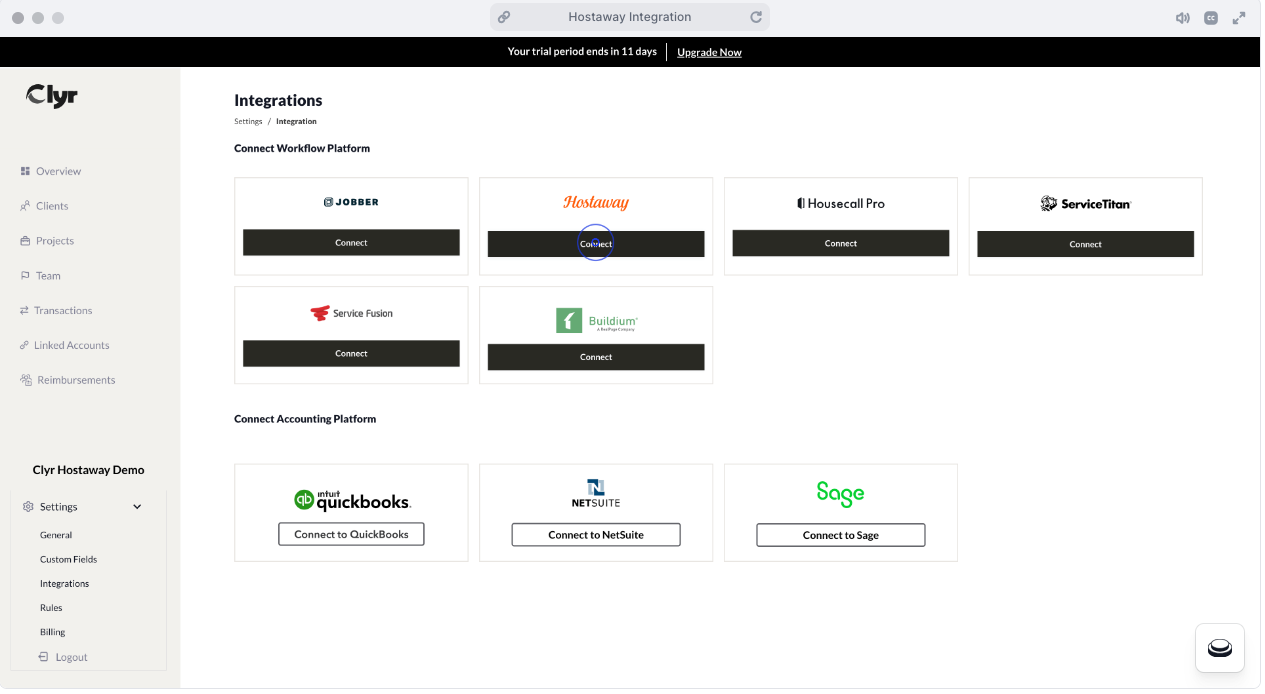Click the Upgrade Now link

click(x=709, y=52)
